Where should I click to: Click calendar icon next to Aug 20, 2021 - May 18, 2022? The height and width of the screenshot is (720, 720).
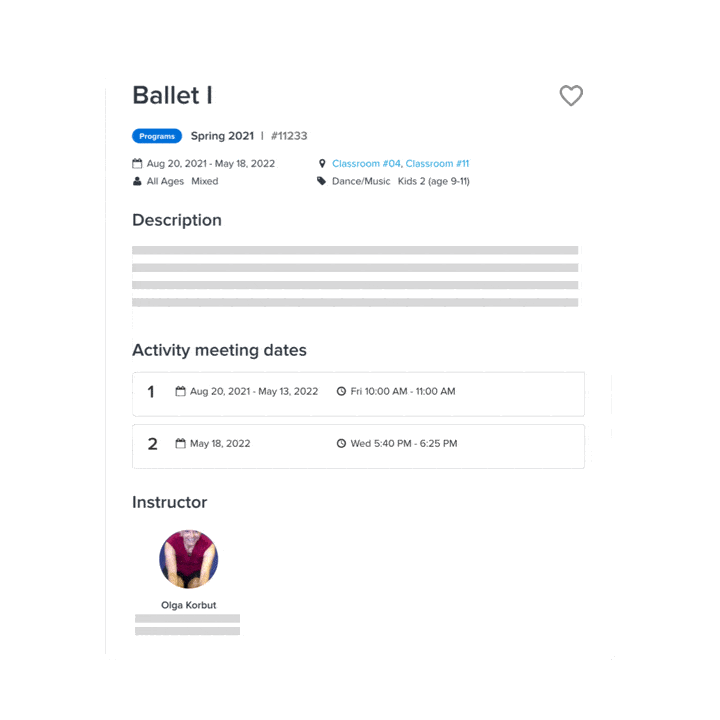click(137, 163)
